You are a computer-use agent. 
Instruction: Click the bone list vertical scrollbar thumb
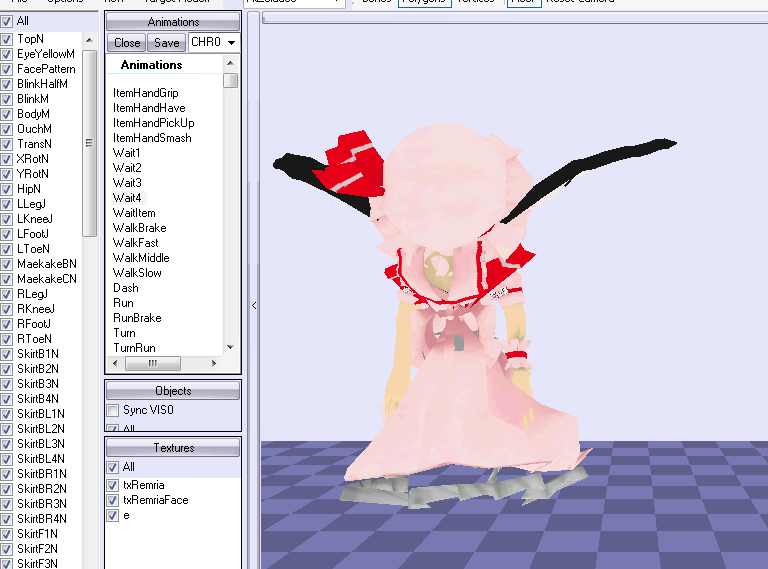[x=89, y=143]
